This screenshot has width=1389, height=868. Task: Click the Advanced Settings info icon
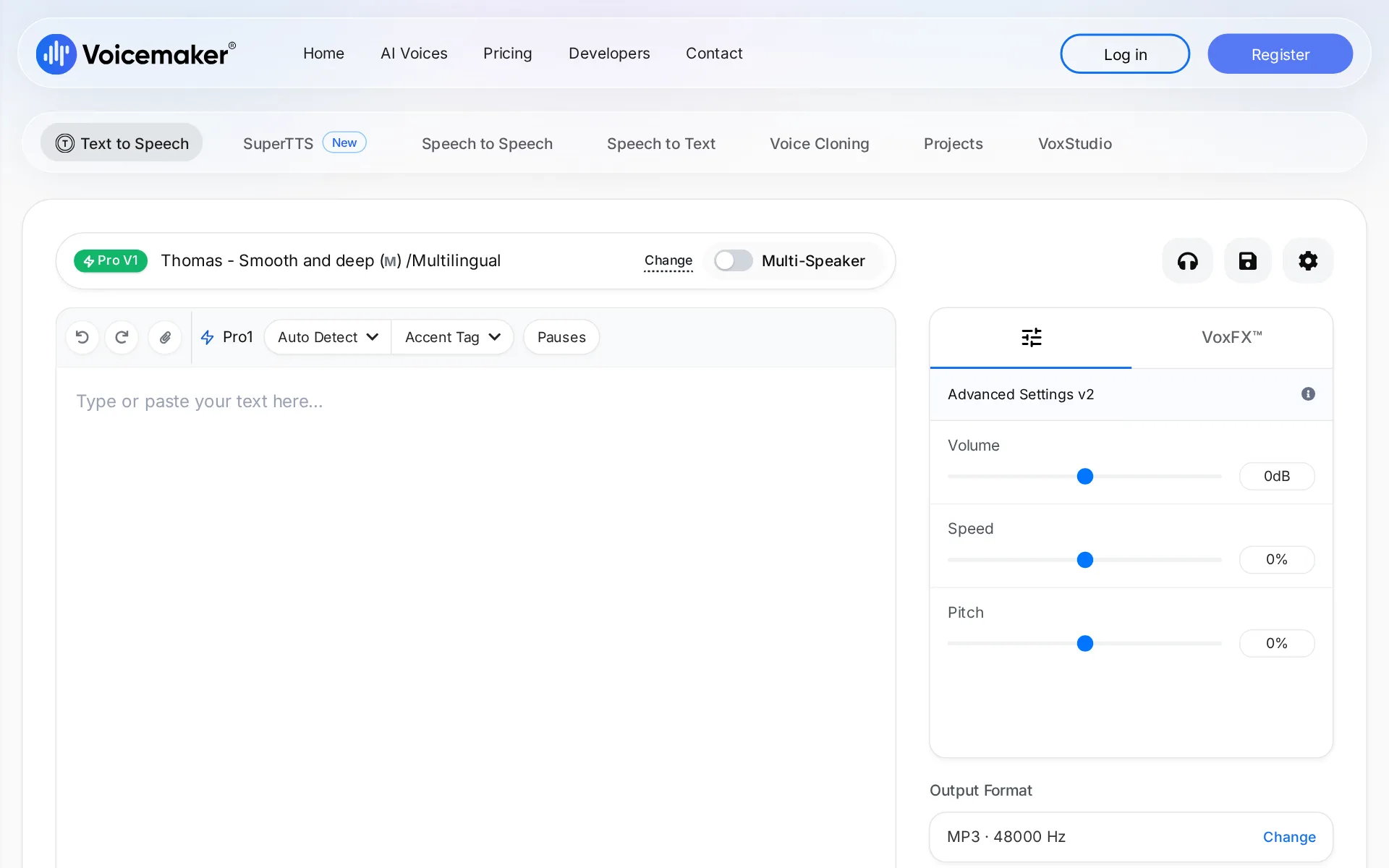coord(1308,393)
